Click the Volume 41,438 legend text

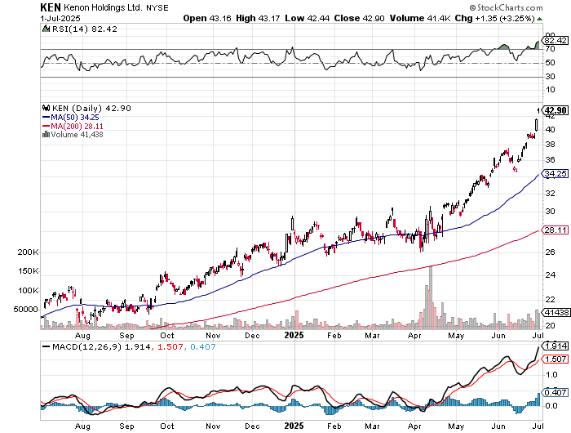tap(76, 134)
